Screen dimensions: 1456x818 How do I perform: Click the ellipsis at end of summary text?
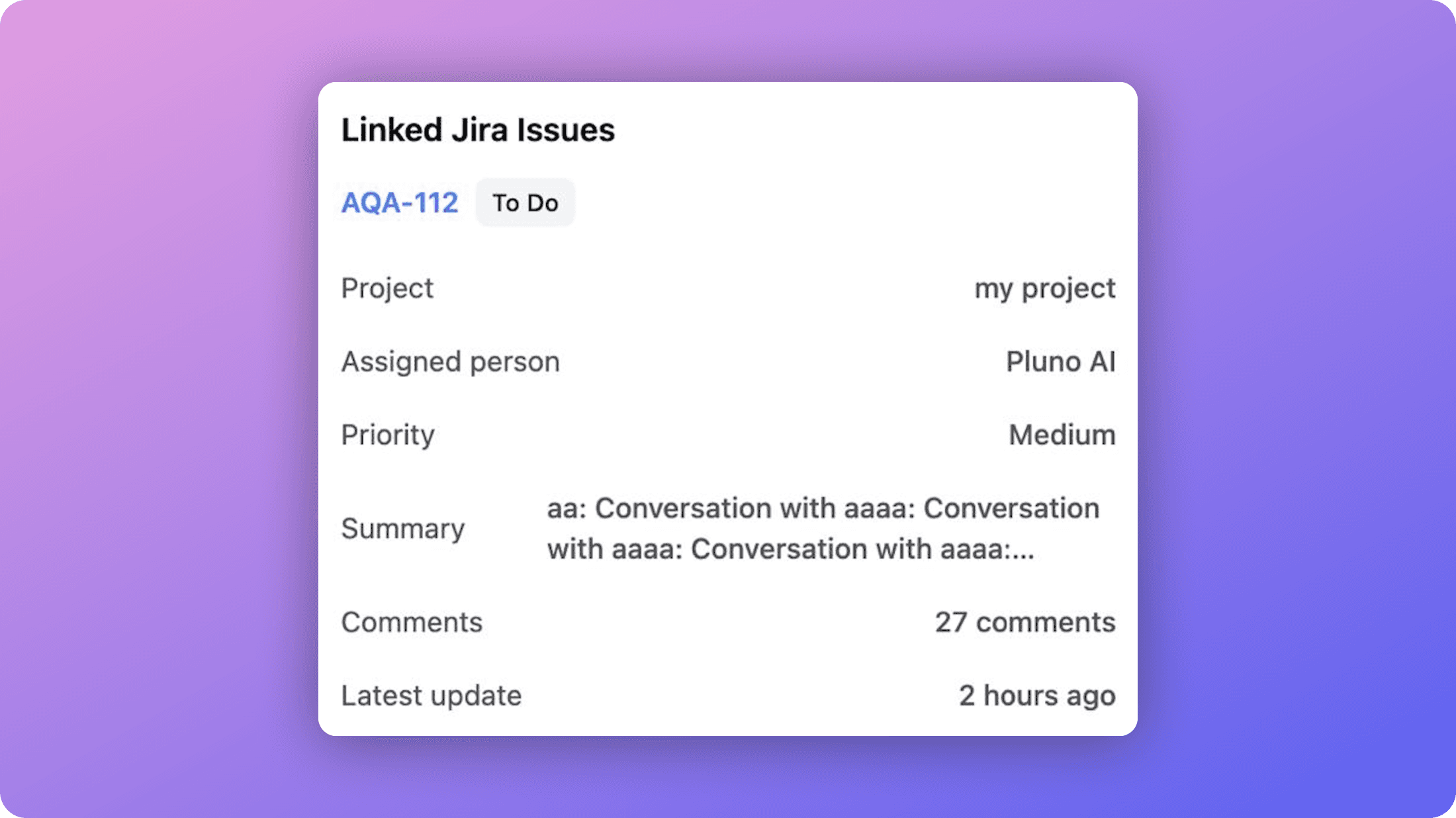(x=1021, y=549)
